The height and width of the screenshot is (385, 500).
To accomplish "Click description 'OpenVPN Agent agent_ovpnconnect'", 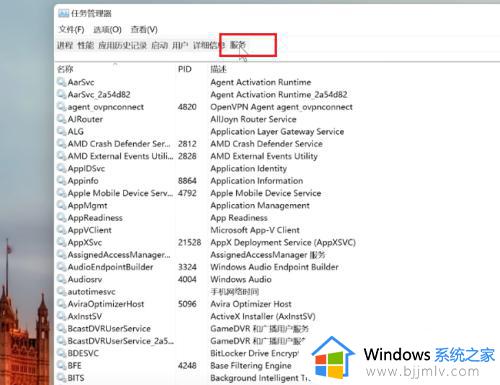I will [x=281, y=107].
